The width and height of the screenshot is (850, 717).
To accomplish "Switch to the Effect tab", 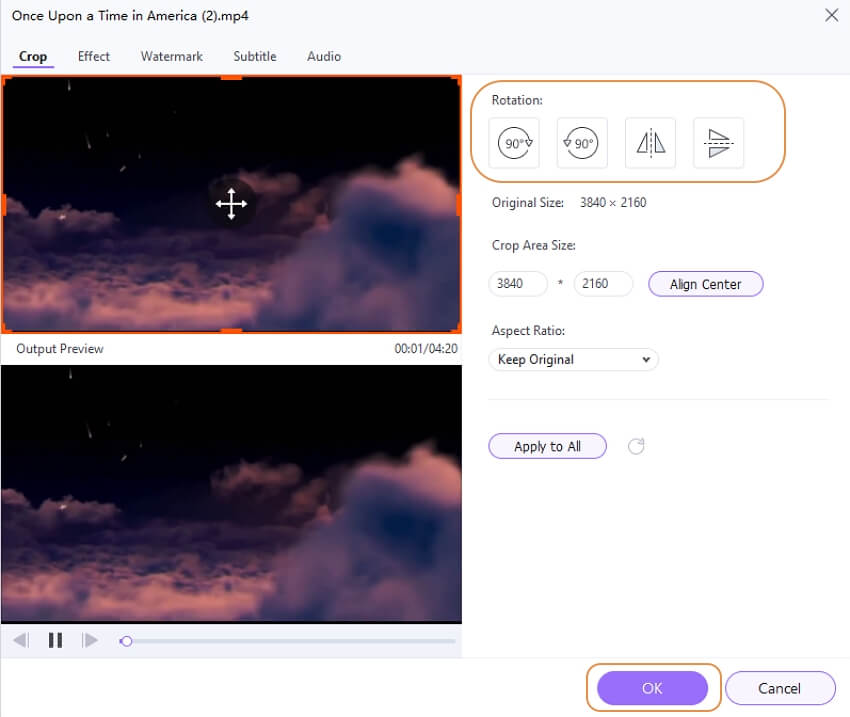I will click(x=94, y=56).
